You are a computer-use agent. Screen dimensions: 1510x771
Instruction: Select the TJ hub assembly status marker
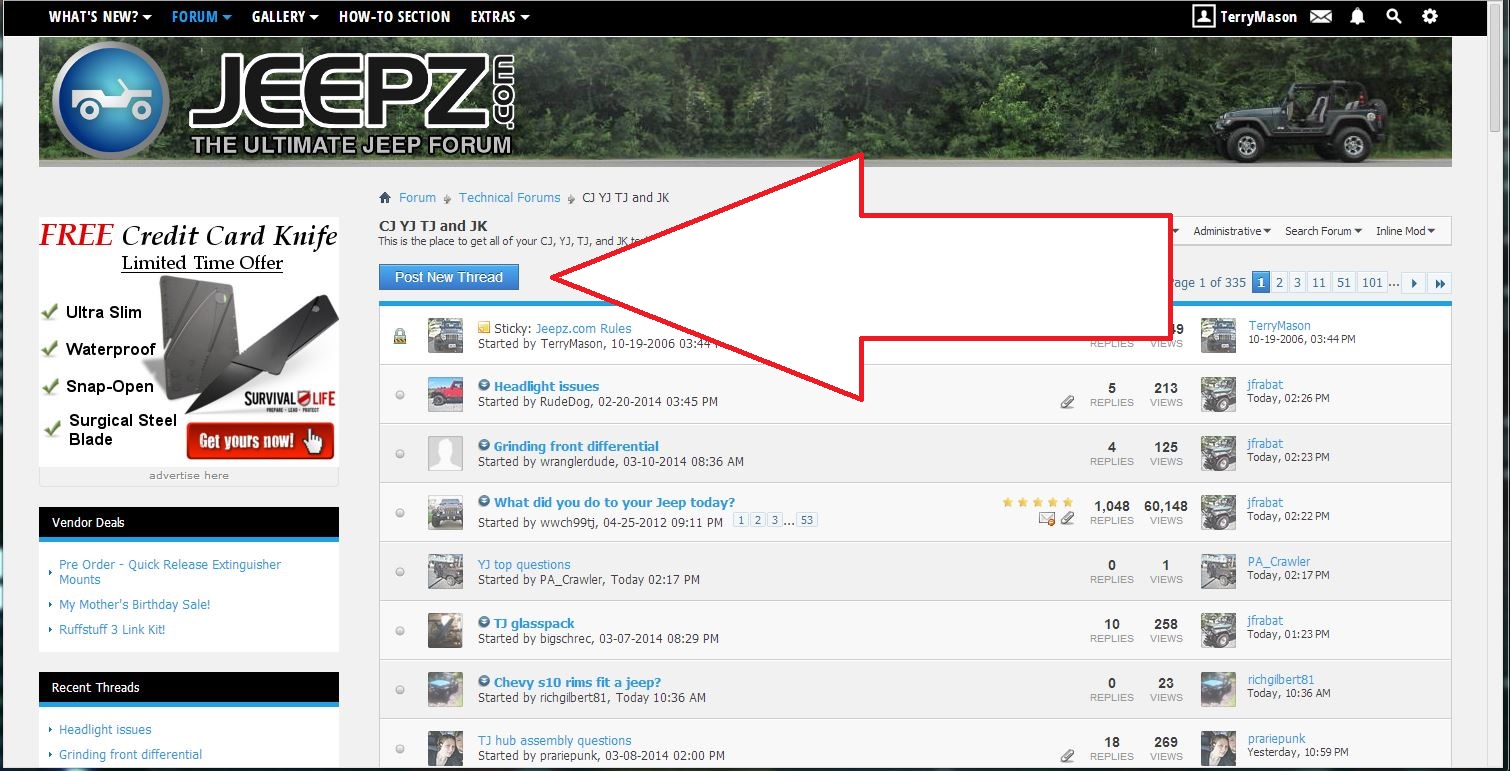(x=401, y=749)
